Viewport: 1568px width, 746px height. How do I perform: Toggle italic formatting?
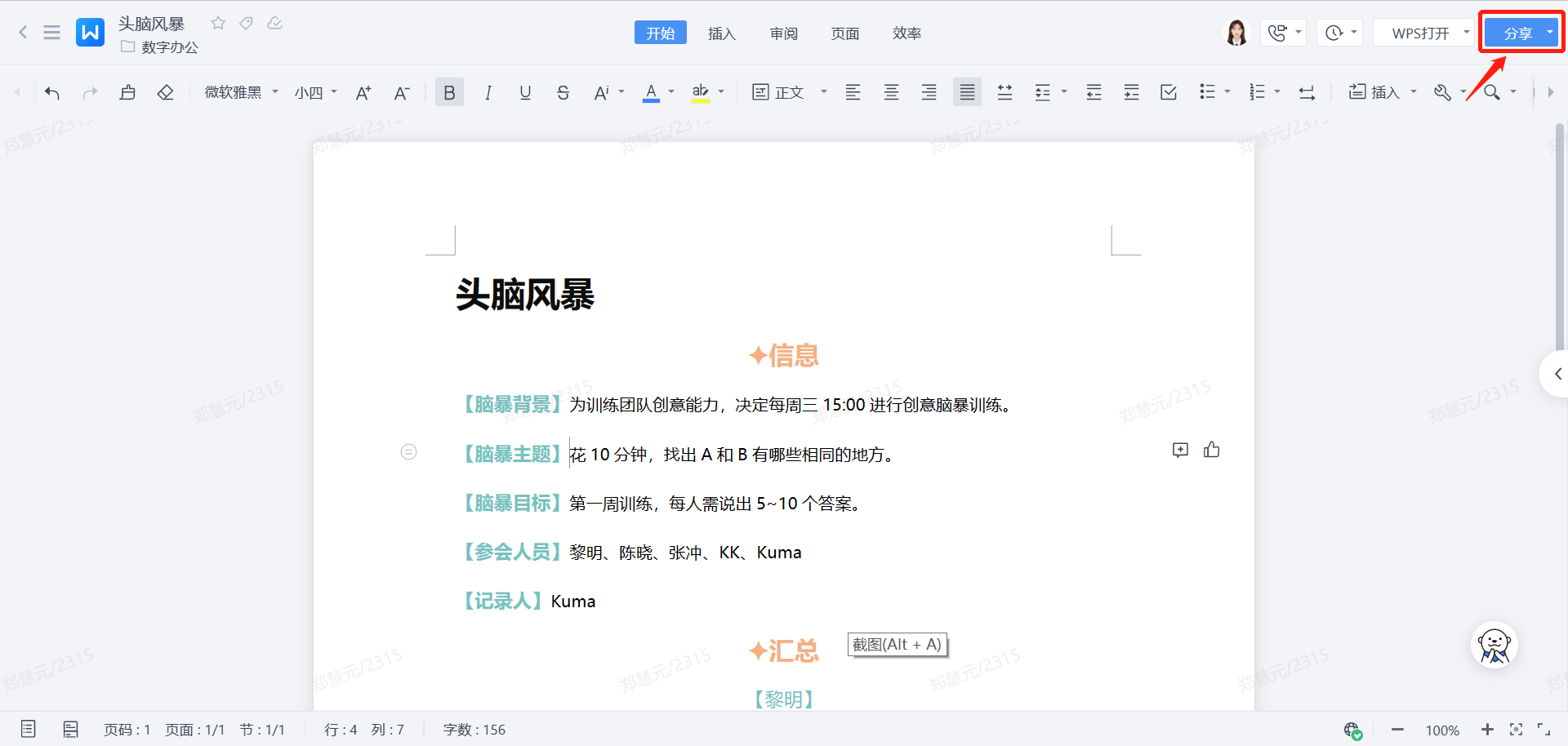click(x=488, y=92)
